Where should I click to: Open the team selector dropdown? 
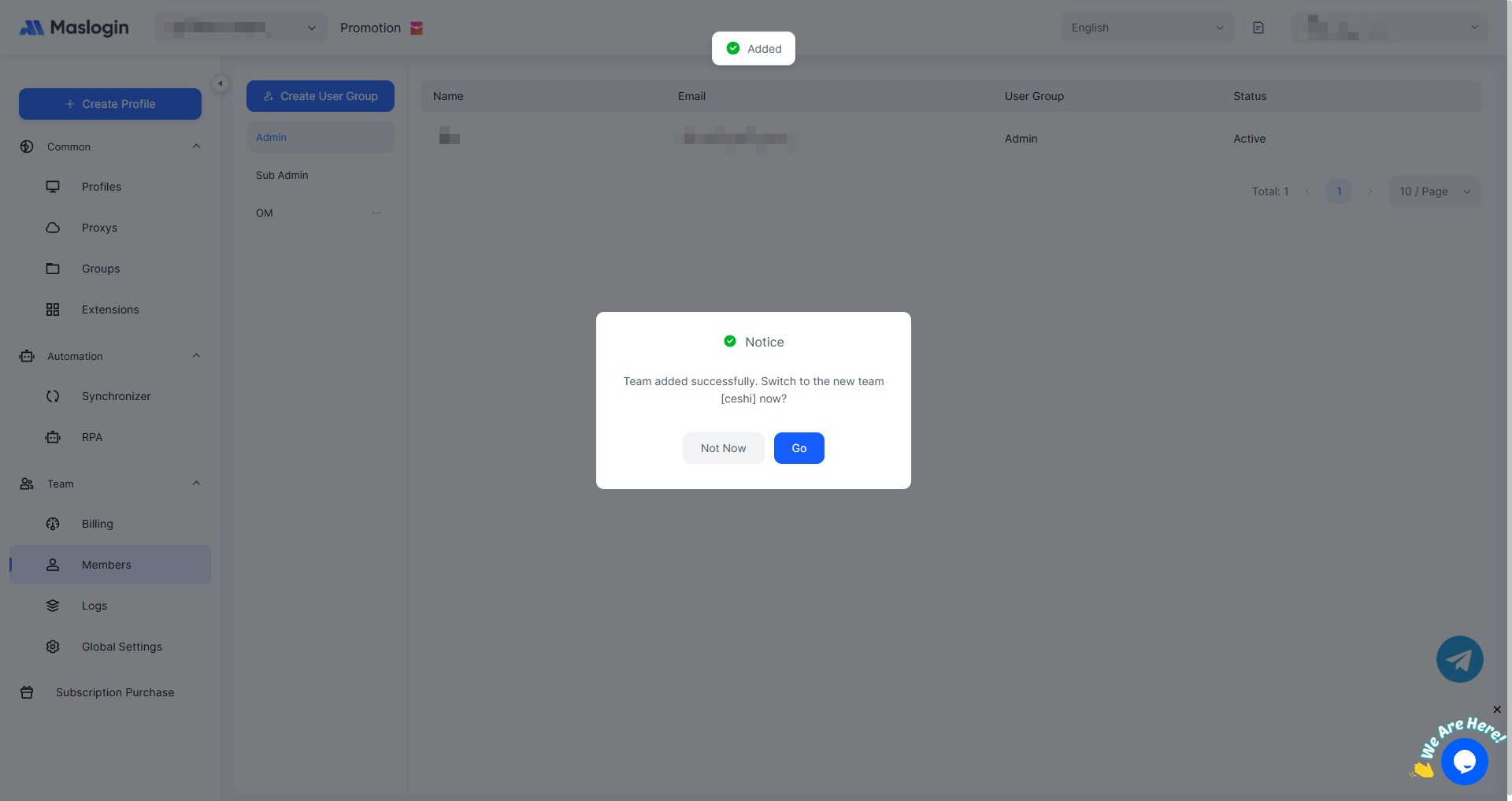[x=241, y=28]
